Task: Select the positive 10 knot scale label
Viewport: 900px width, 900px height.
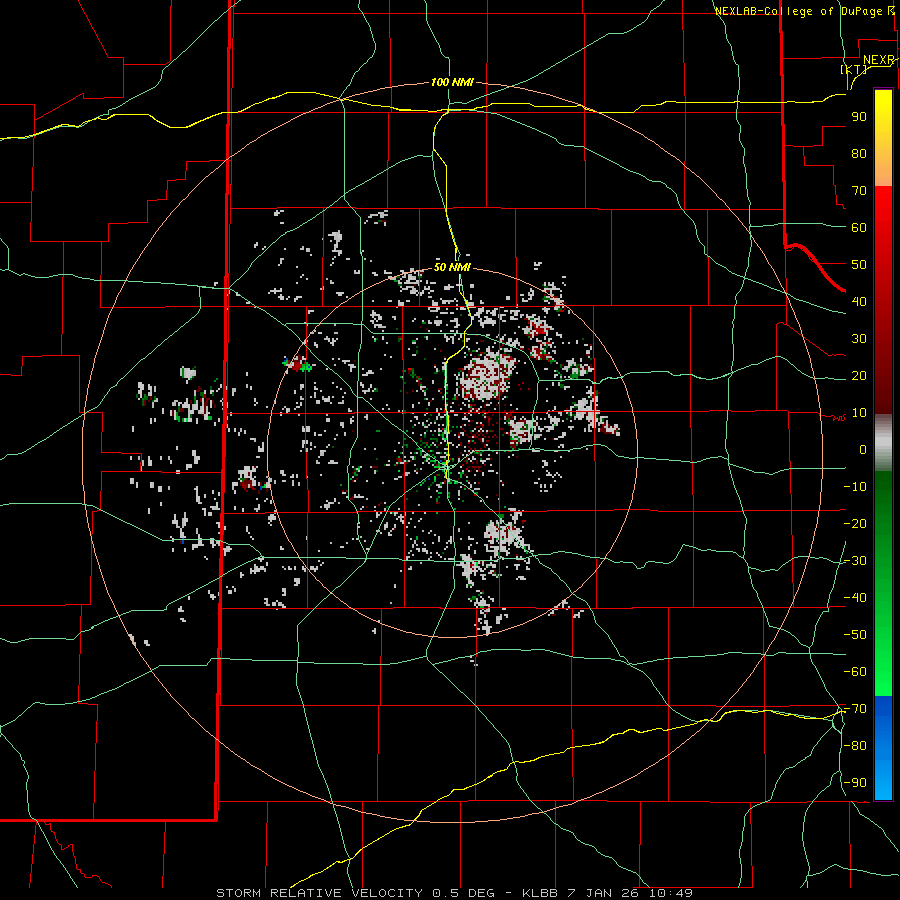Action: point(859,413)
